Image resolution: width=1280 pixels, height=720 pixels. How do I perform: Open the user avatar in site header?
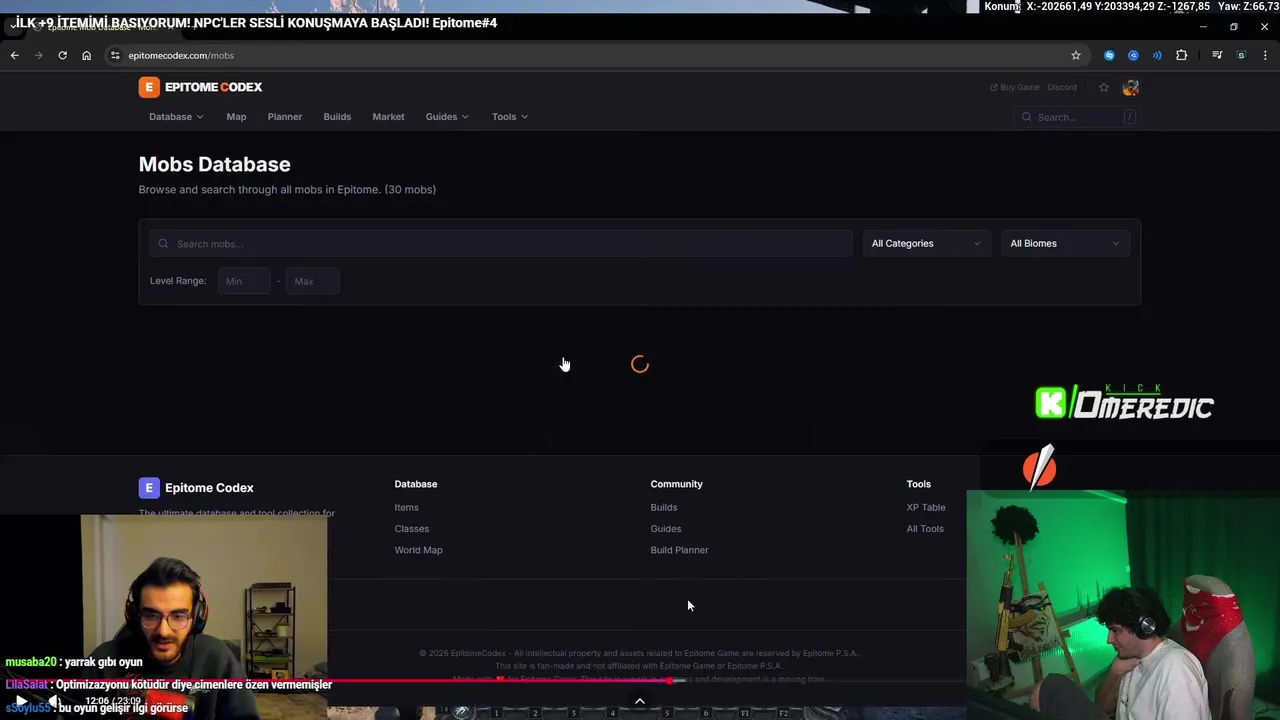tap(1131, 88)
